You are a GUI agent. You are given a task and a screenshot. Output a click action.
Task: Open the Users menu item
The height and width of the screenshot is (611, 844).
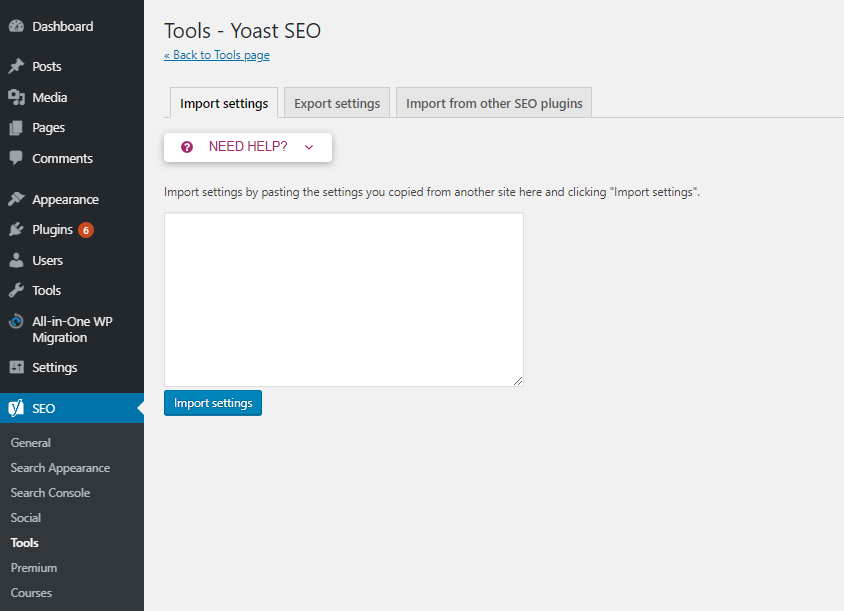(x=72, y=261)
